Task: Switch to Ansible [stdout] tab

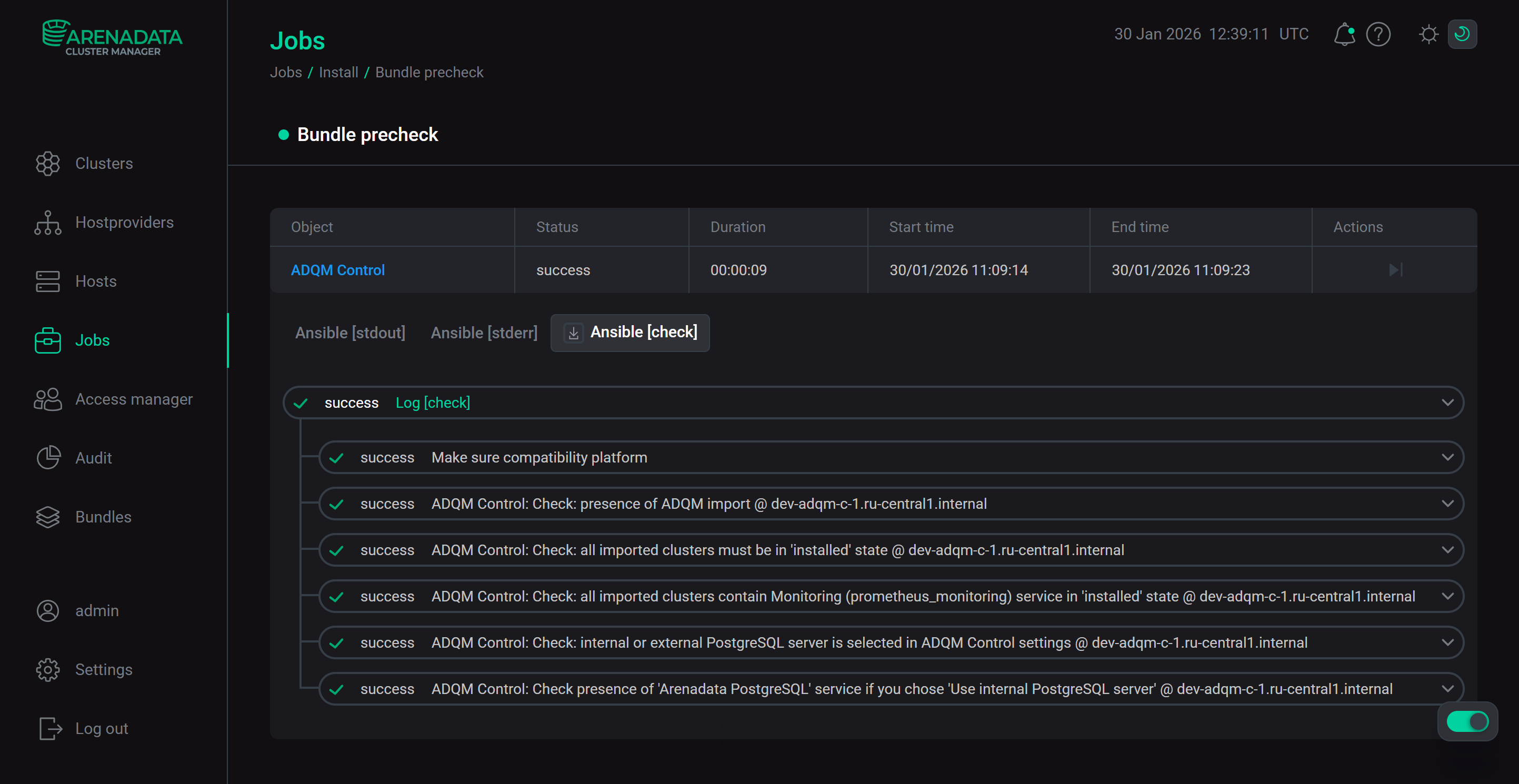Action: point(349,333)
